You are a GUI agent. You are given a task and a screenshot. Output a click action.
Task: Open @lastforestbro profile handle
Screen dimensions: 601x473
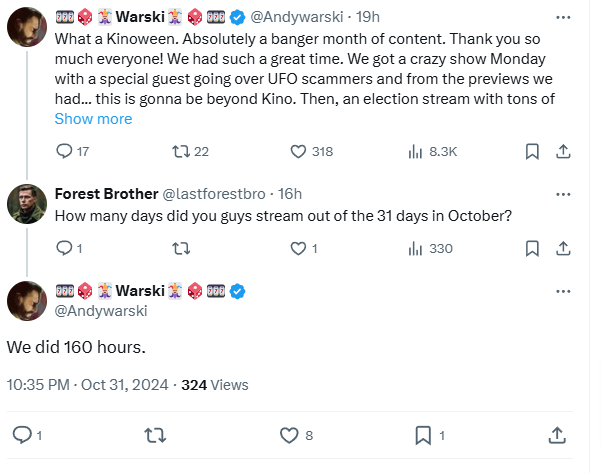tap(214, 194)
